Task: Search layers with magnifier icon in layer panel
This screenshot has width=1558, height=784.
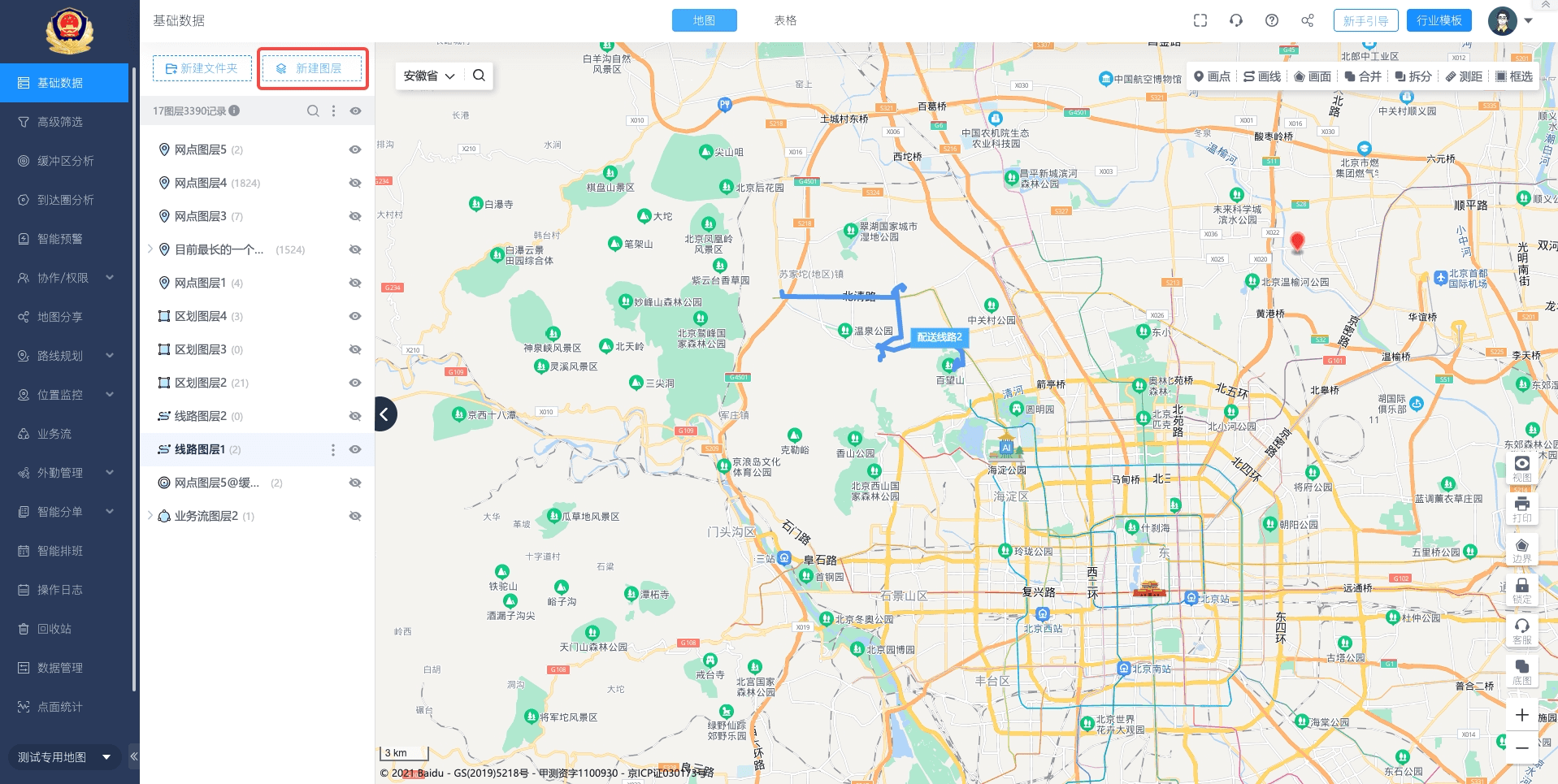Action: (313, 110)
